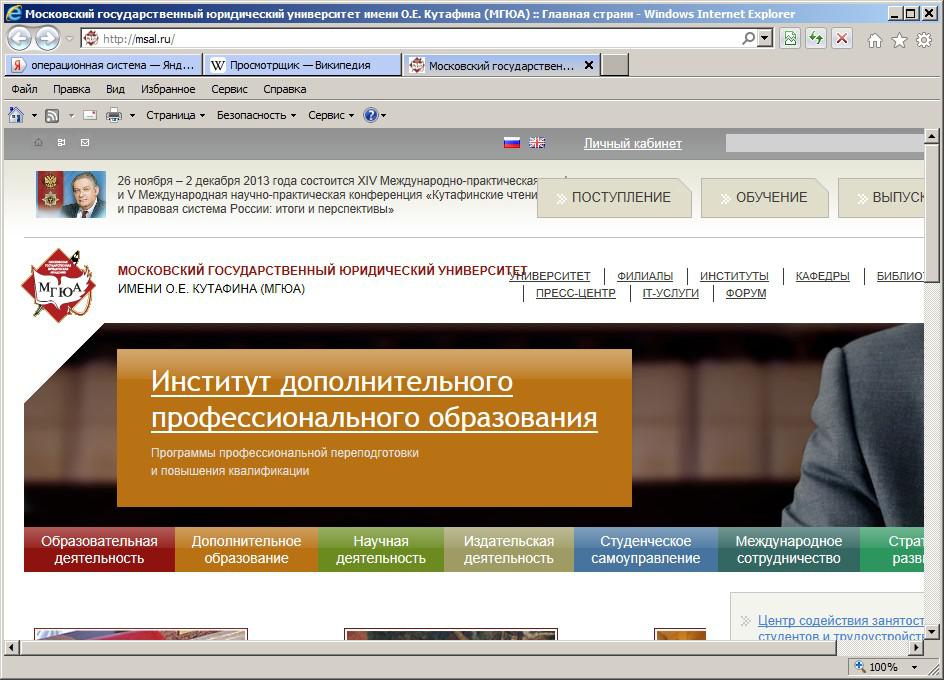Open a new blank tab
Viewport: 944px width, 680px height.
[615, 65]
